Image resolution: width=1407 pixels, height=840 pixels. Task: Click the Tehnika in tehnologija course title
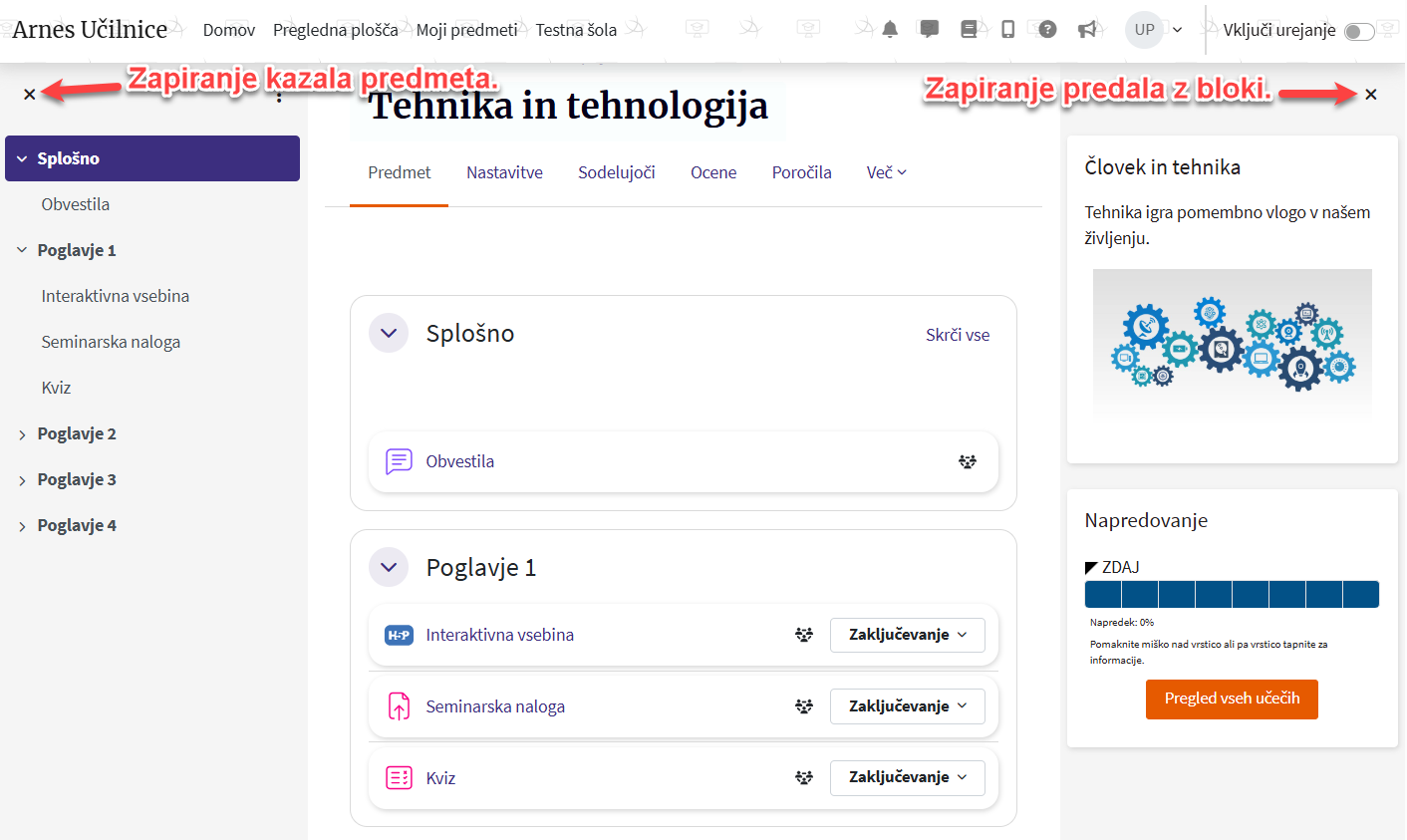click(568, 105)
